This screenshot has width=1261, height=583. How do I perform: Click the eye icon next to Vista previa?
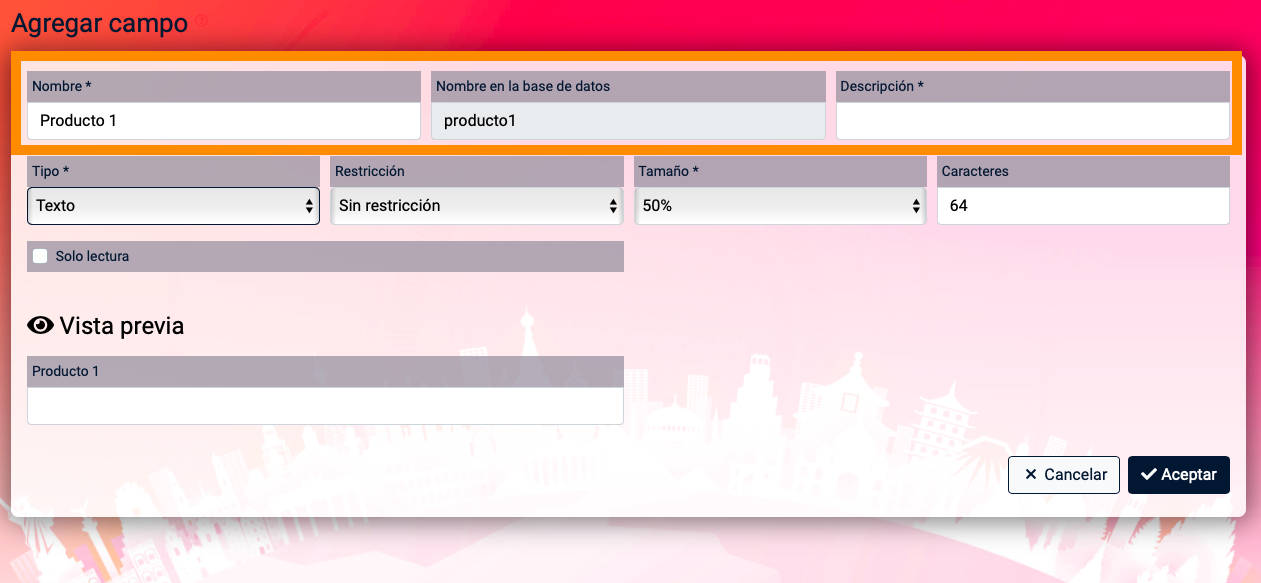41,325
